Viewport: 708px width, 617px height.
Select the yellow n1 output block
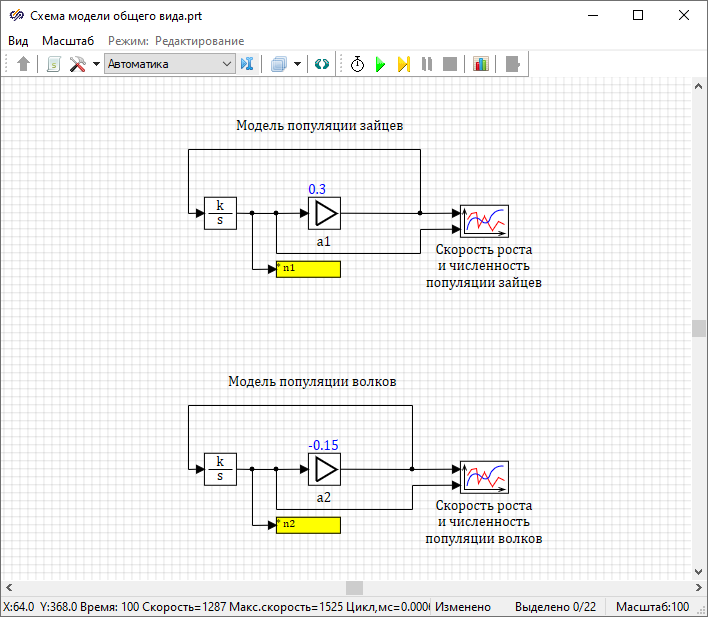pyautogui.click(x=308, y=269)
